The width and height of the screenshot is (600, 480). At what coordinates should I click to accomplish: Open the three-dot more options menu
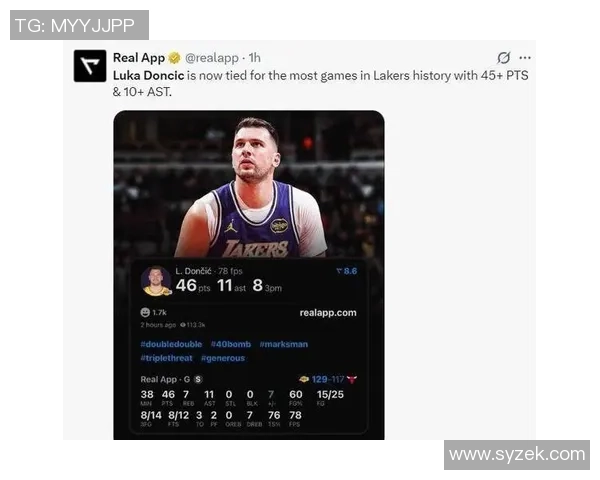tap(525, 58)
